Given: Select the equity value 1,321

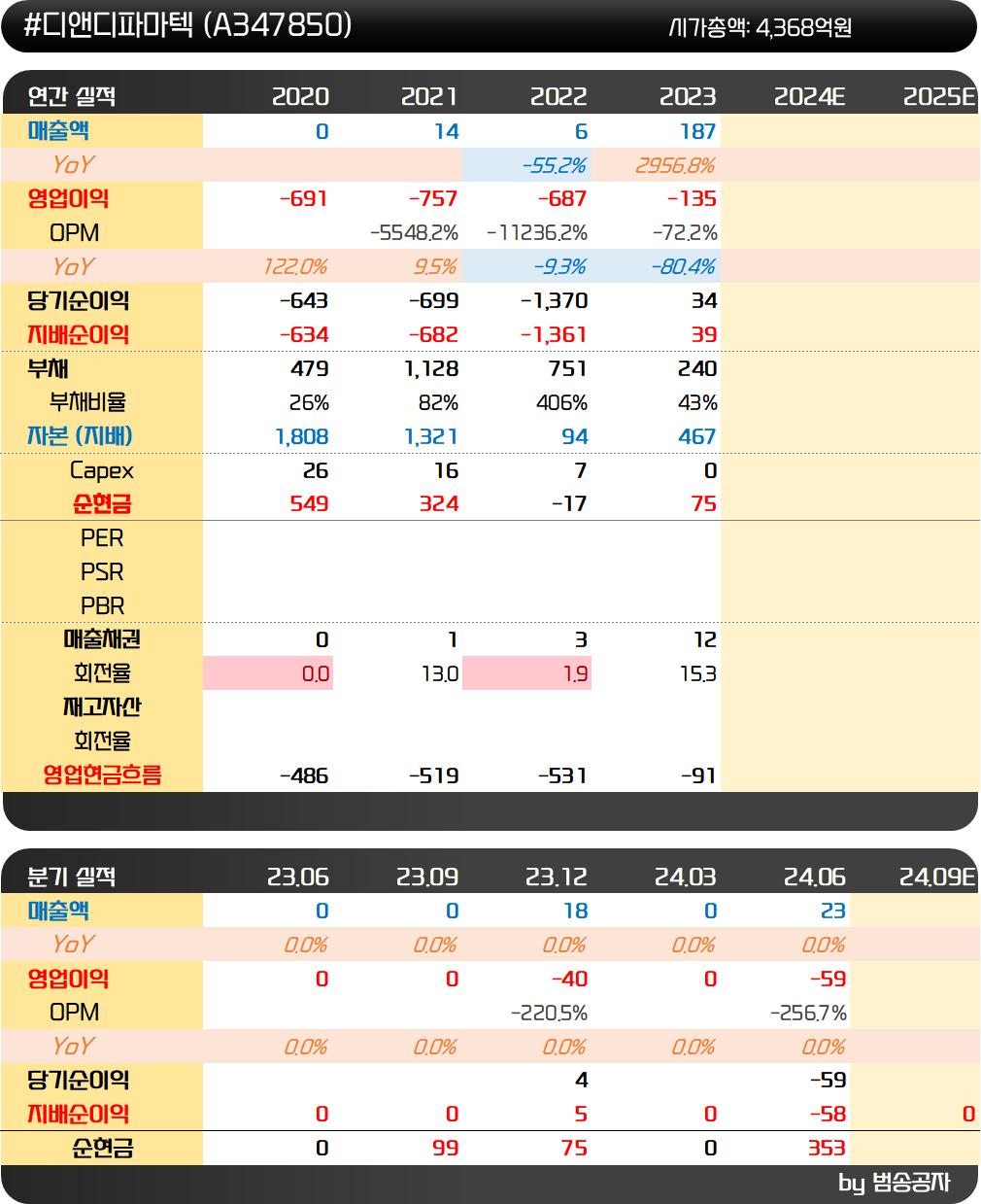Looking at the screenshot, I should tap(431, 437).
